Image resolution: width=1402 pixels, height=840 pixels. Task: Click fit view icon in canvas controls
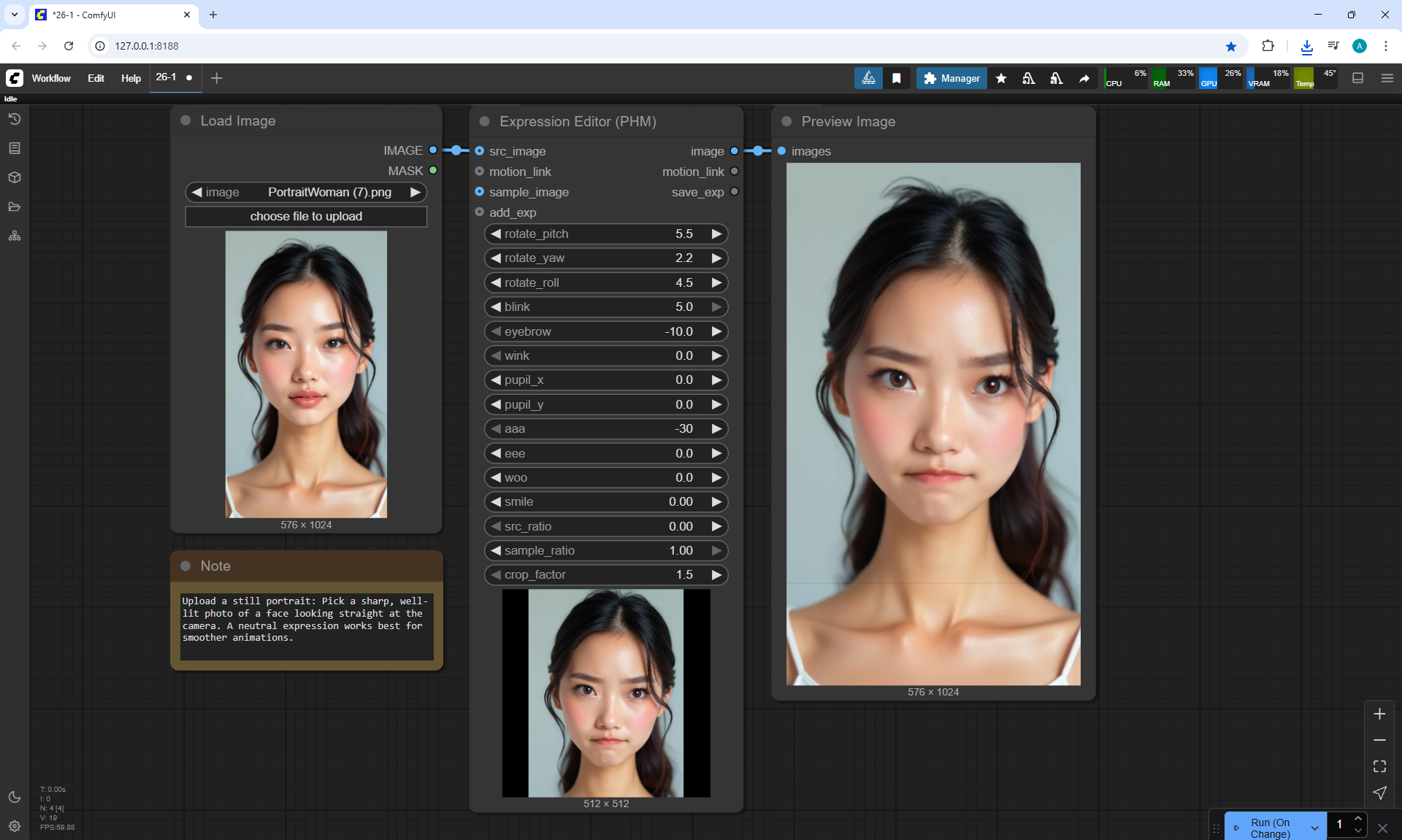click(x=1379, y=766)
